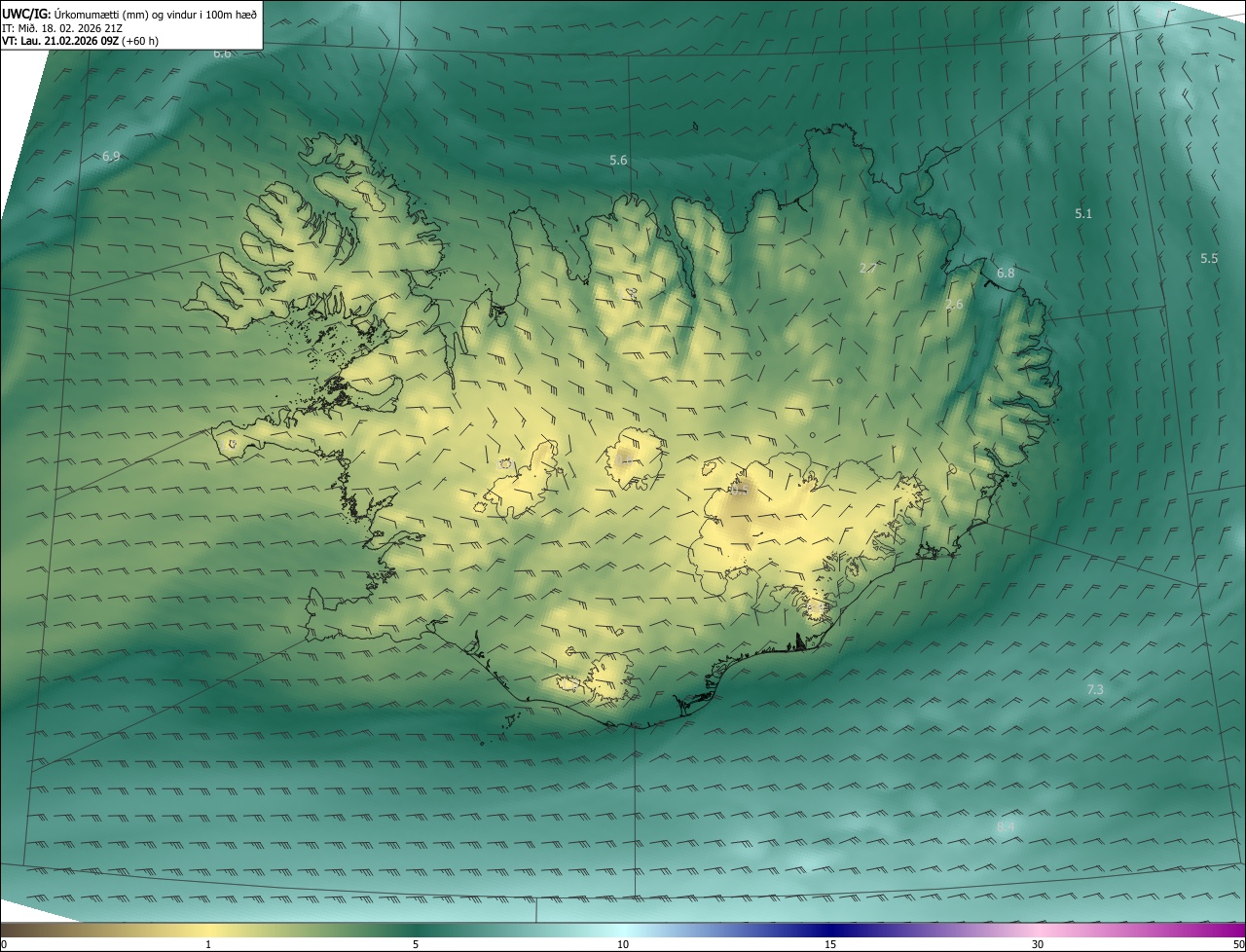1246x952 pixels.
Task: Click the 5.1 value label on the map
Action: 1083,212
